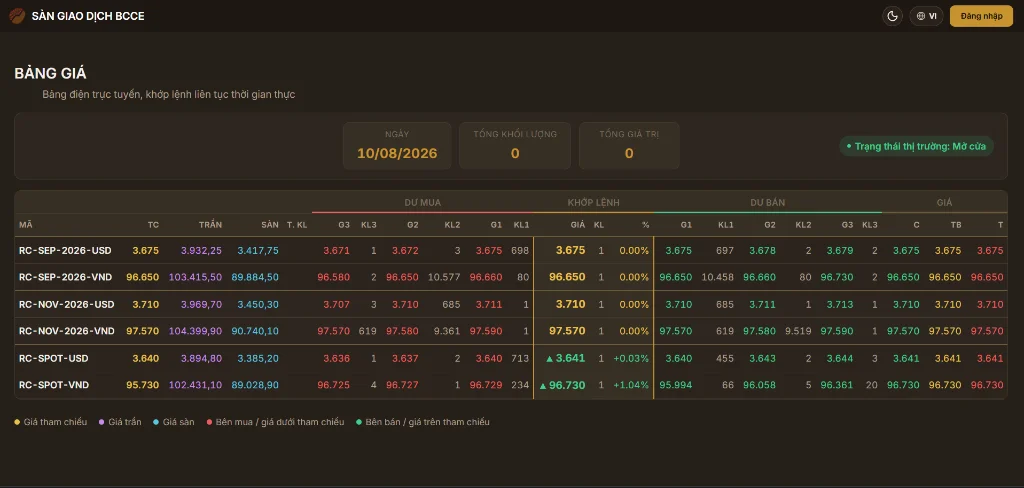Click ask price 3.679

point(840,250)
